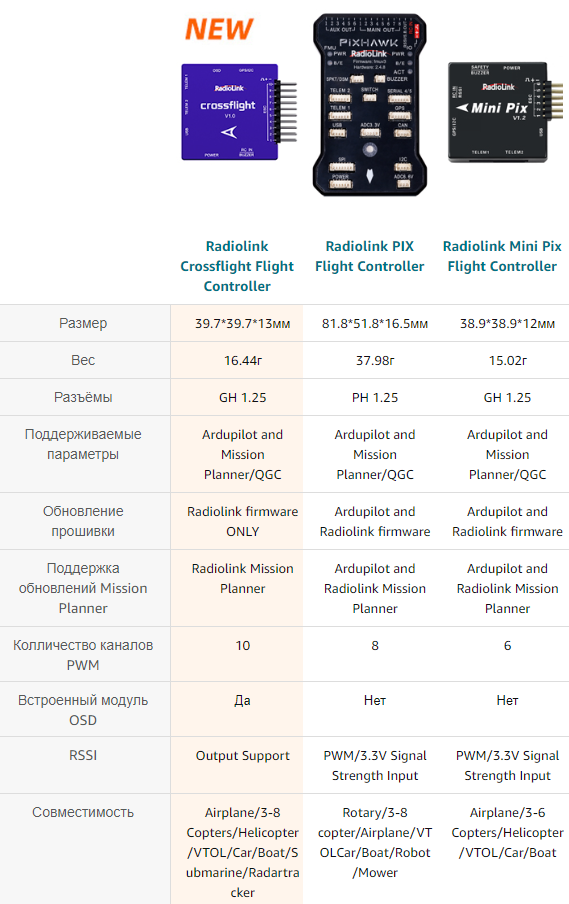Click the Совместимость row label

(83, 812)
